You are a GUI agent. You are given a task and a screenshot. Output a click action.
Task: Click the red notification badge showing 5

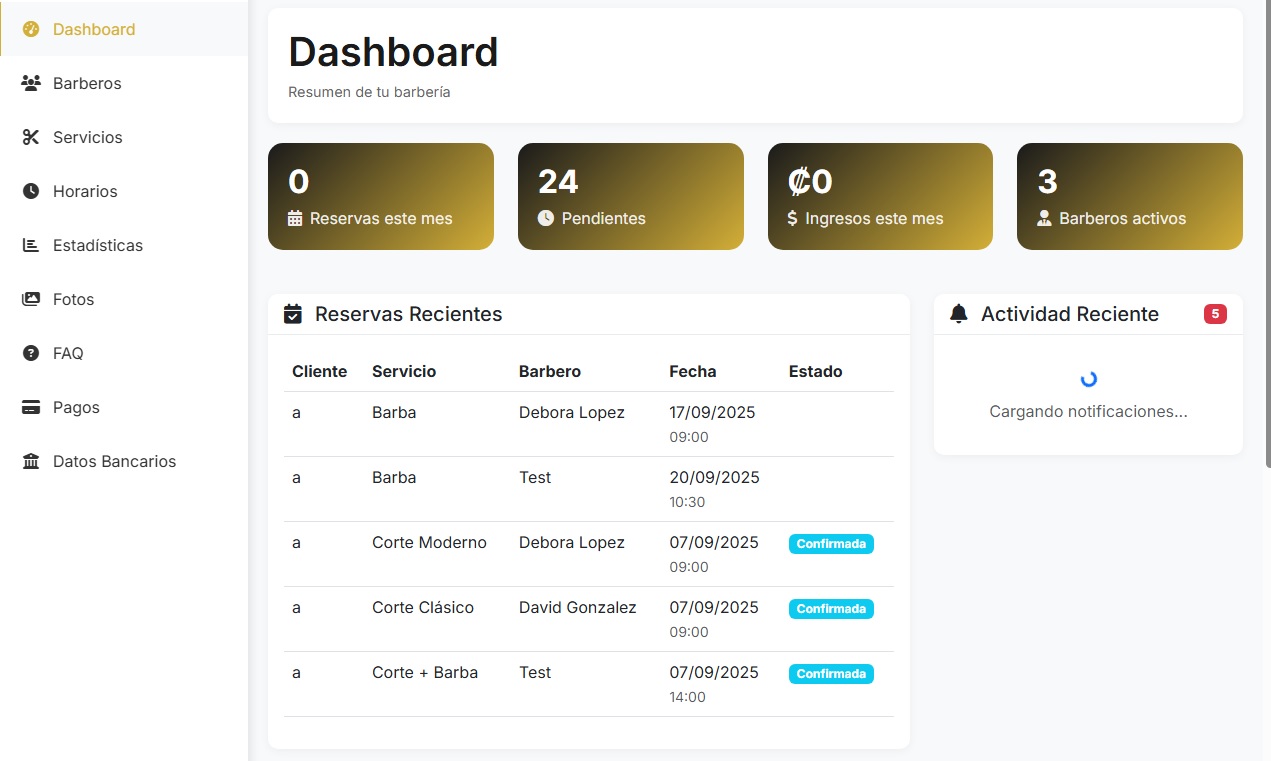pos(1215,314)
